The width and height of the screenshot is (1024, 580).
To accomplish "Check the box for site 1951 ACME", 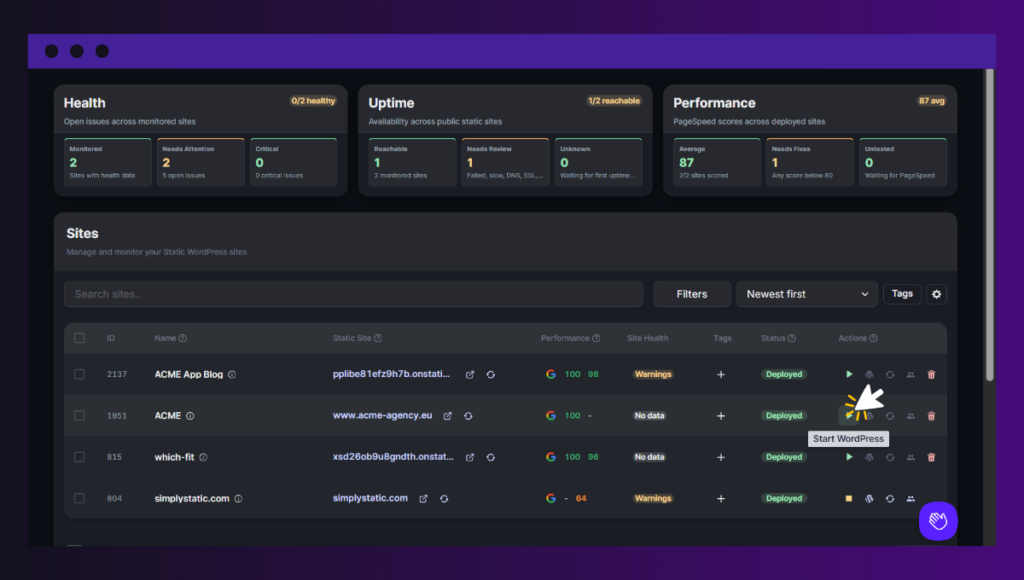I will 79,415.
